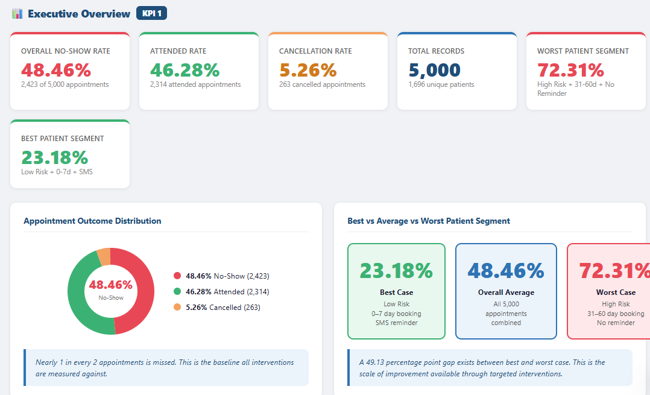Click the 23.18% value in Best Patient Segment card
Image resolution: width=650 pixels, height=395 pixels.
[54, 158]
